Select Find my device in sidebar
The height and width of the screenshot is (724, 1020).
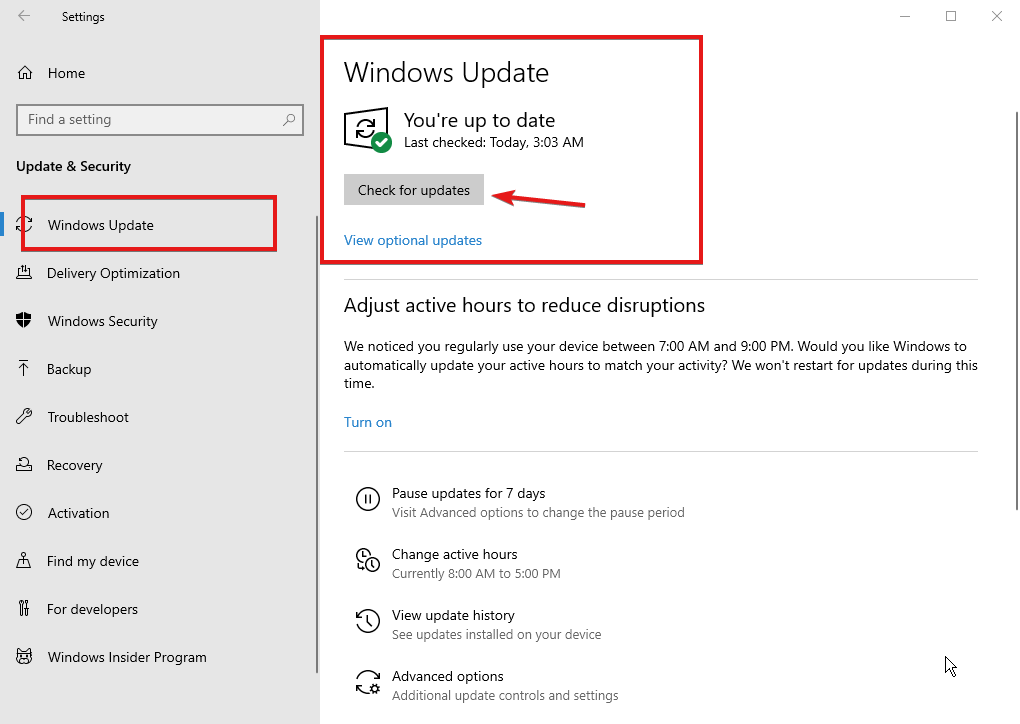[93, 561]
